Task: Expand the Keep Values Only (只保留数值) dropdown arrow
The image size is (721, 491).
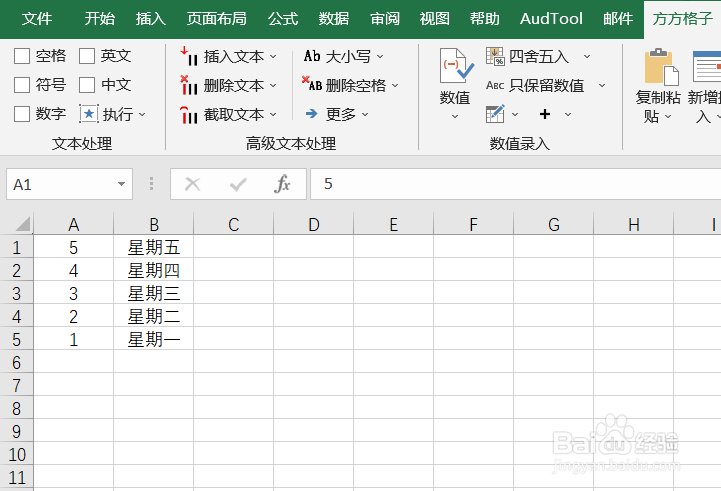Action: pyautogui.click(x=602, y=85)
